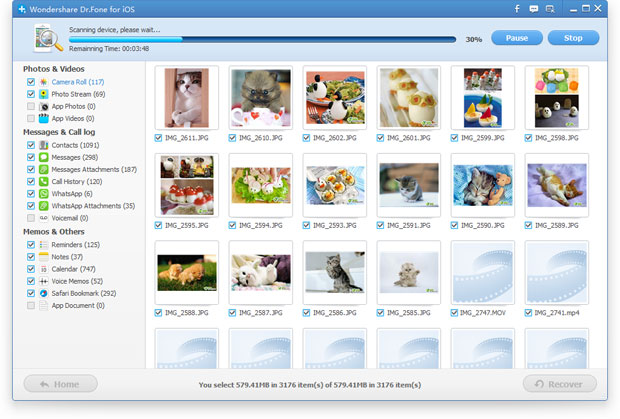Click the register icon in title bar
Viewport: 620px width, 419px height.
coord(550,9)
